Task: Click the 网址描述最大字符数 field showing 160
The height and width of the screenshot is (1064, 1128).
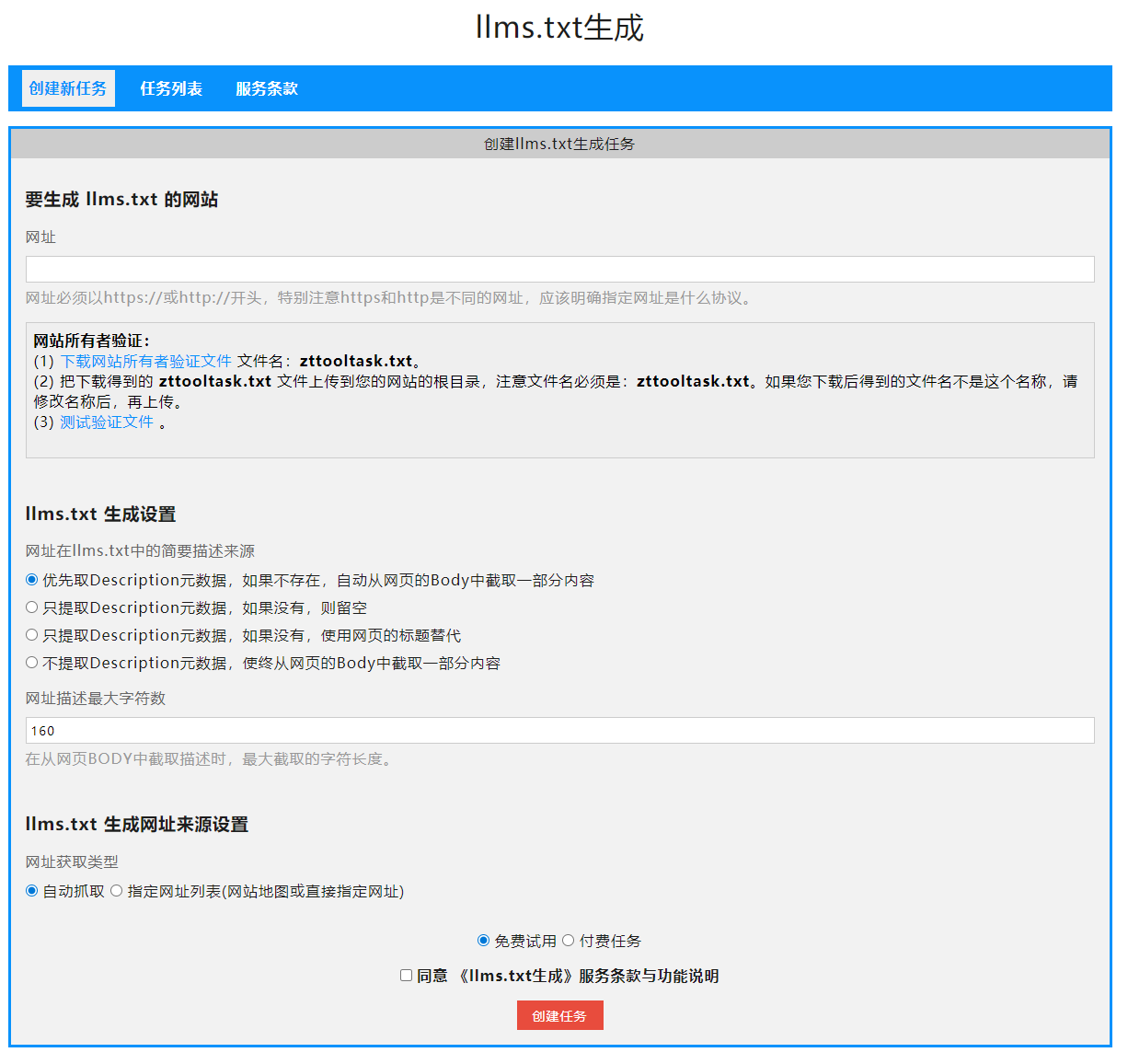Action: [x=559, y=730]
